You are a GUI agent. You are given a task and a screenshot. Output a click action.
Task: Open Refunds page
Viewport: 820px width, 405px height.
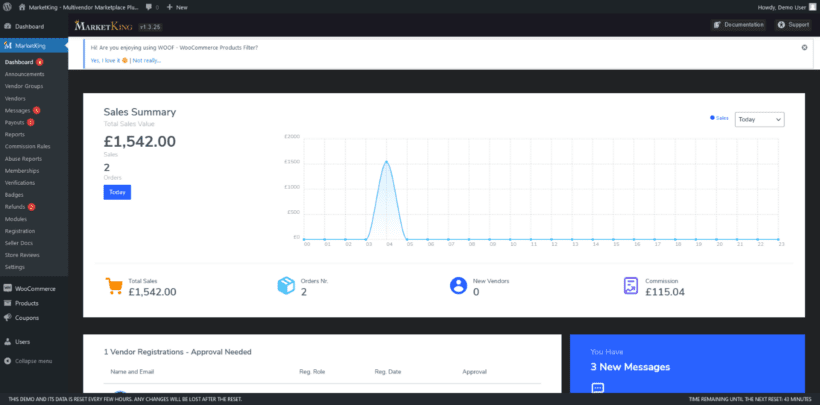[x=15, y=207]
